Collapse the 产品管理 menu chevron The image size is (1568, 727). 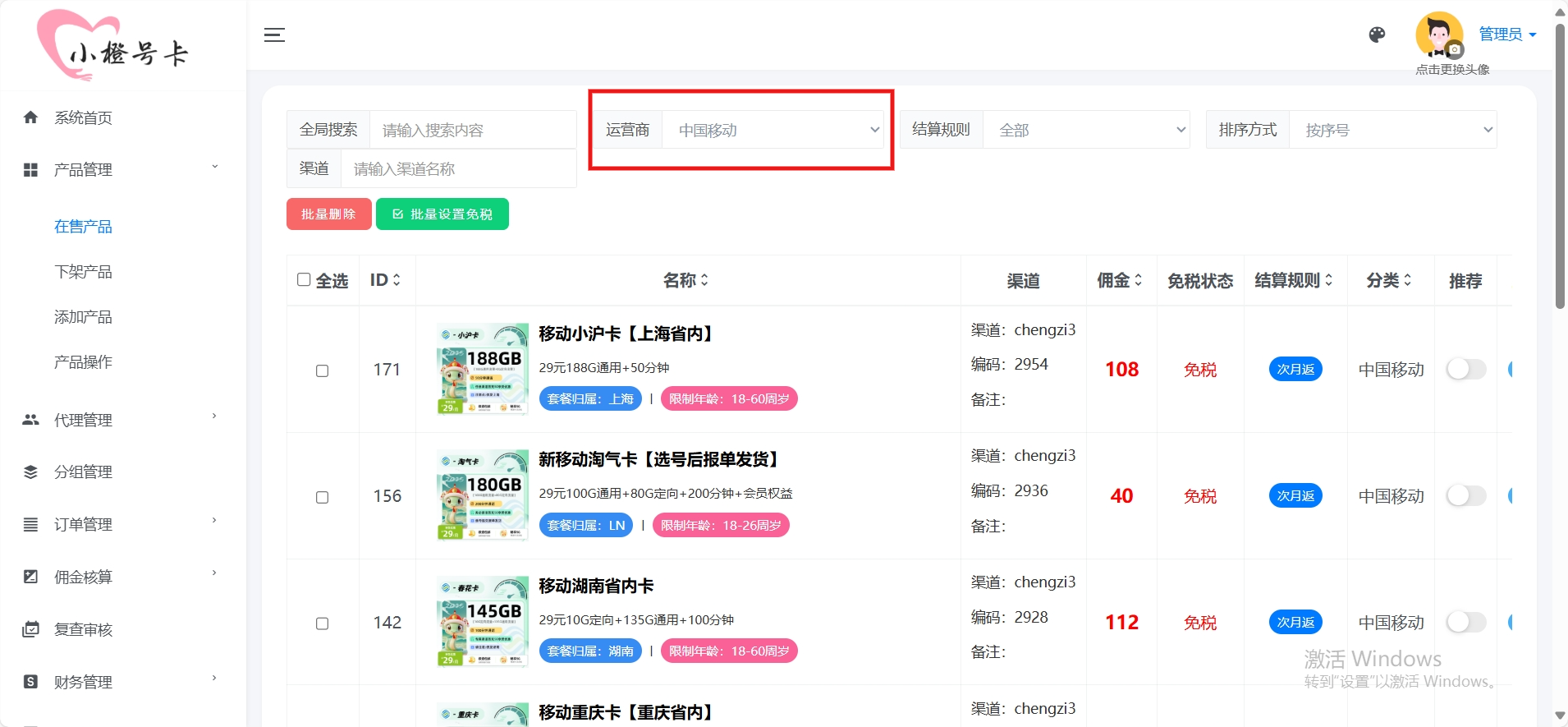[215, 167]
